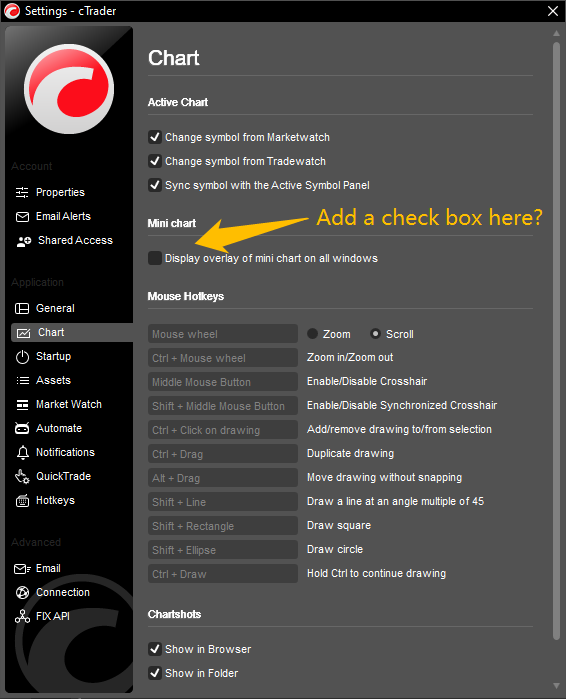Click 'Hold Ctrl to continue drawing' text
566x699 pixels.
[x=377, y=573]
